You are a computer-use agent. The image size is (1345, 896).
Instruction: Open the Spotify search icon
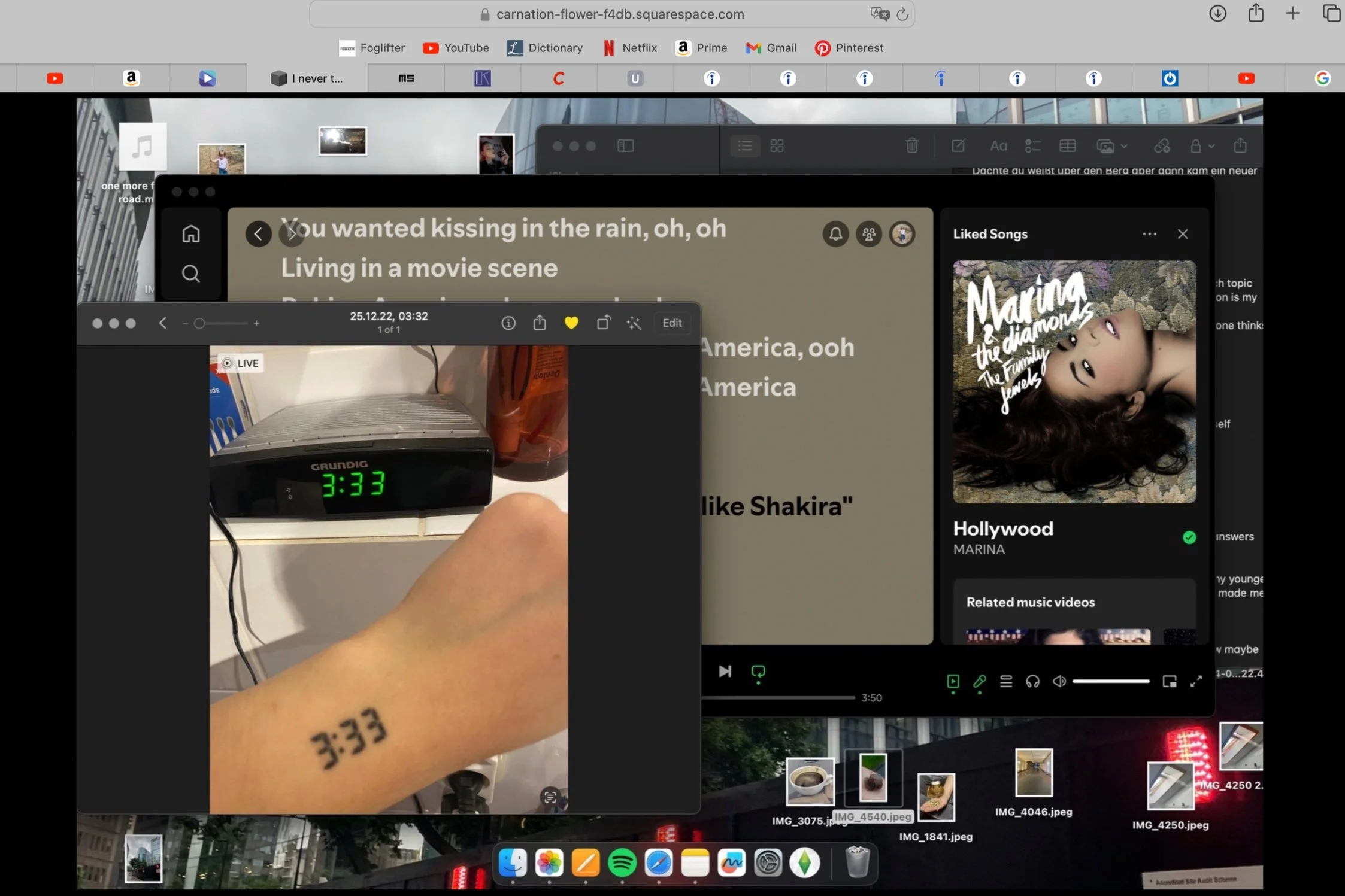coord(191,274)
